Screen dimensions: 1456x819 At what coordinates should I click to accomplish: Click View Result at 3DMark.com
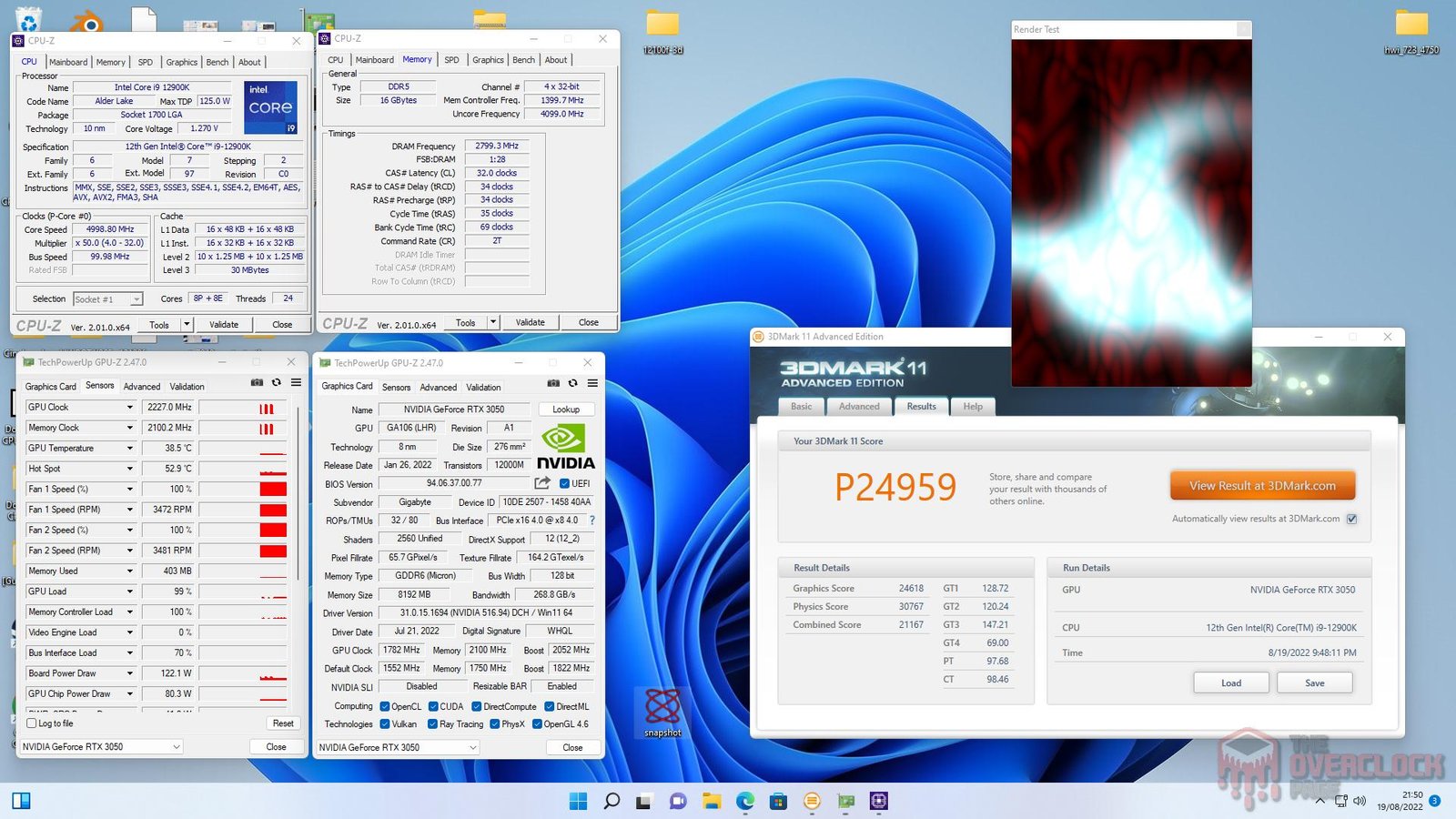pos(1261,485)
